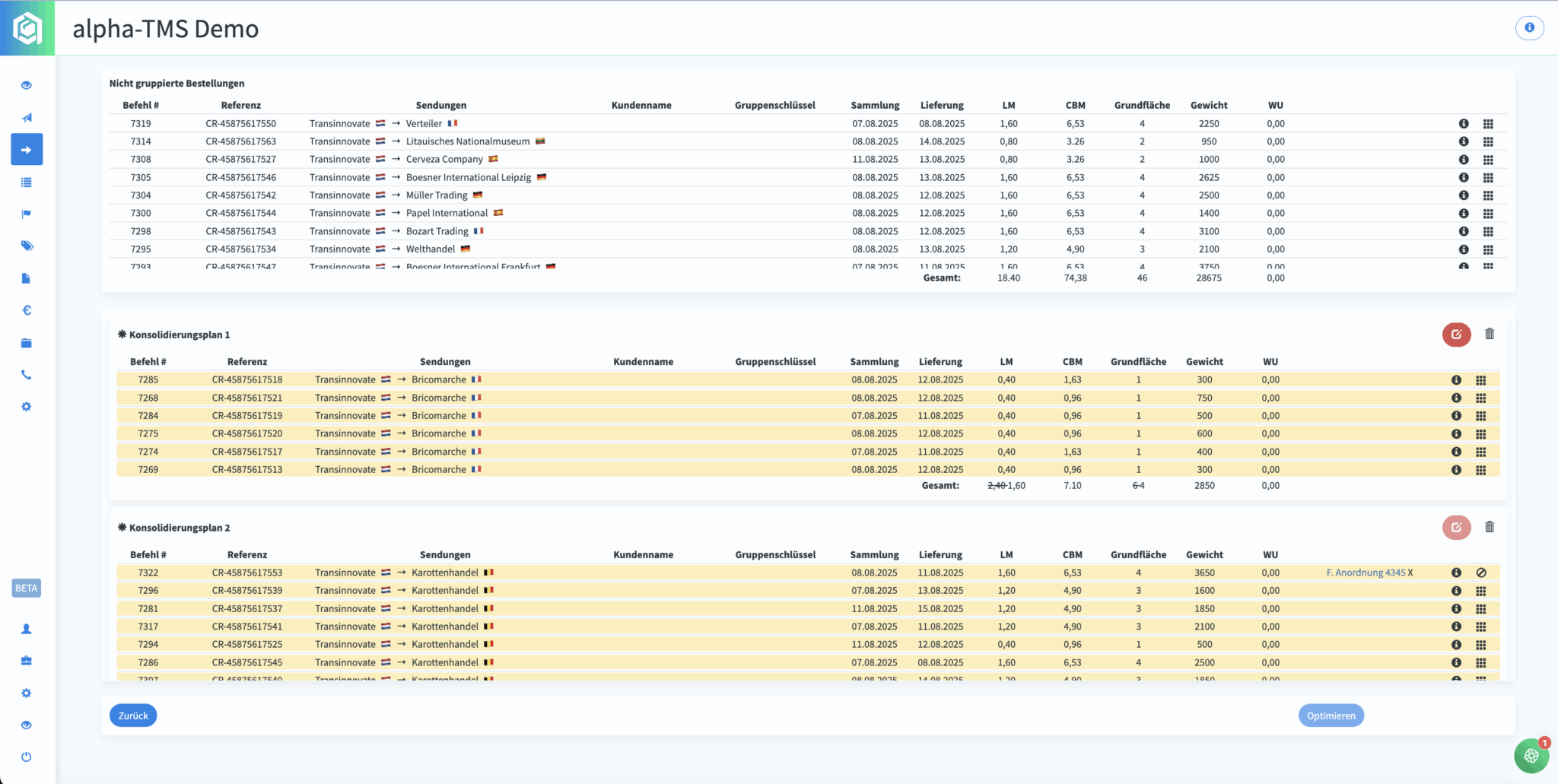The width and height of the screenshot is (1558, 784).
Task: Open the top eye overview icon in sidebar
Action: click(27, 85)
